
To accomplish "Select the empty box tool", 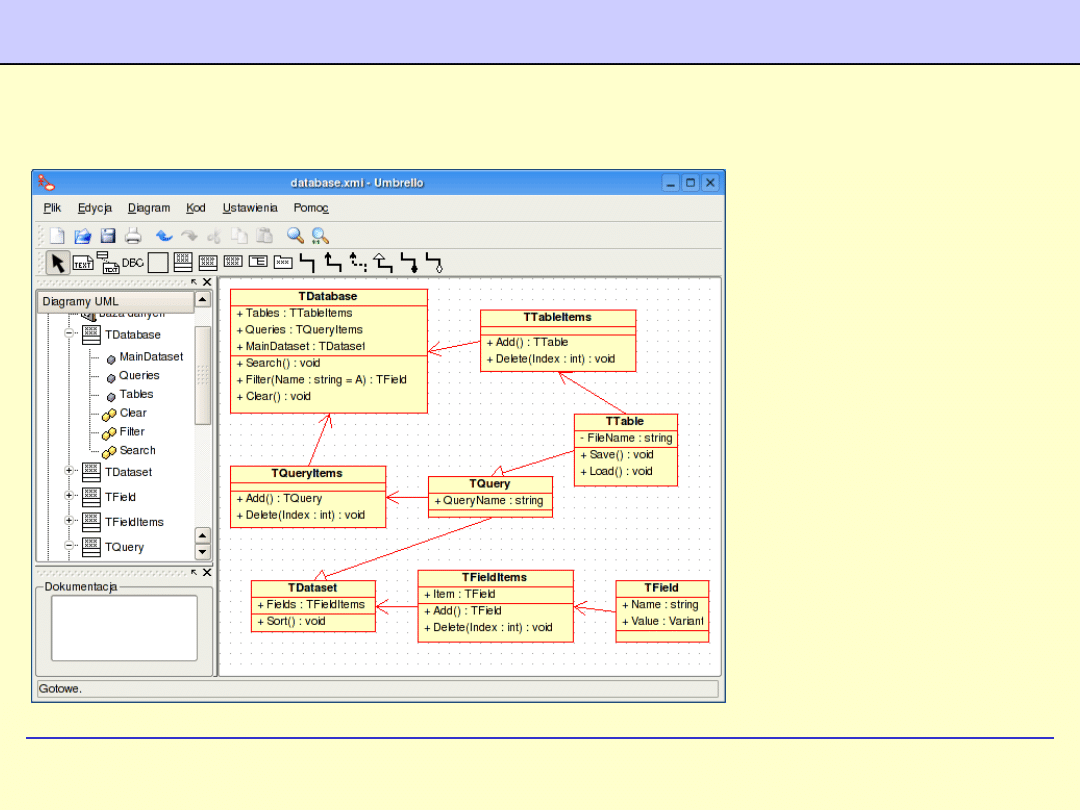I will point(158,263).
